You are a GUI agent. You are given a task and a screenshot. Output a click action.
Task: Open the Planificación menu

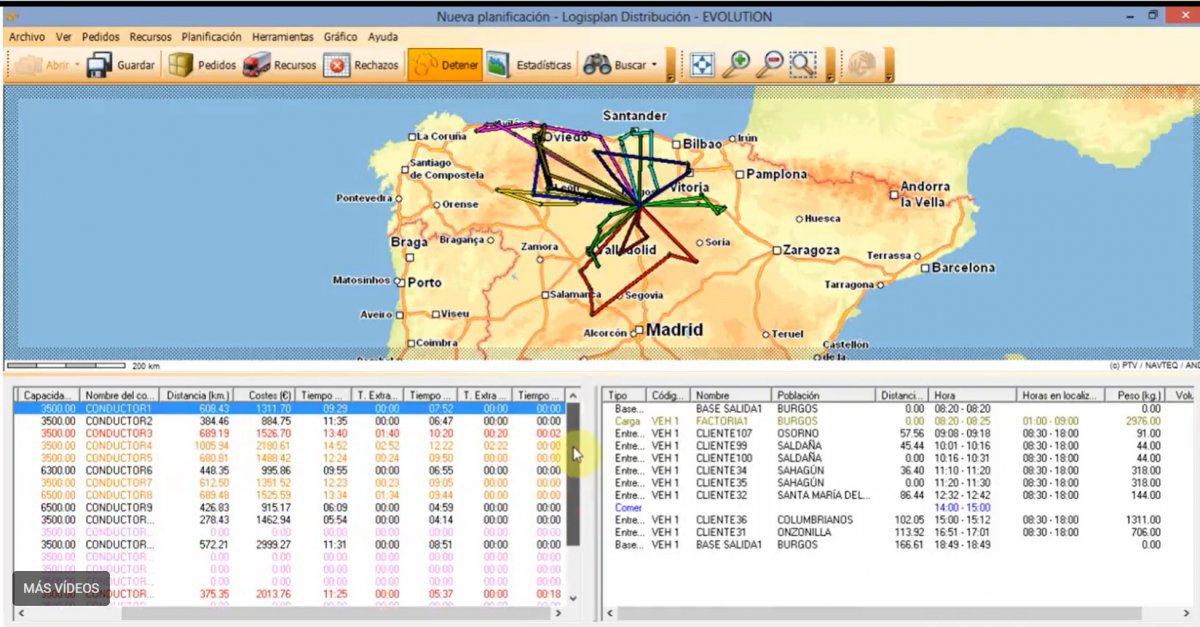point(211,37)
